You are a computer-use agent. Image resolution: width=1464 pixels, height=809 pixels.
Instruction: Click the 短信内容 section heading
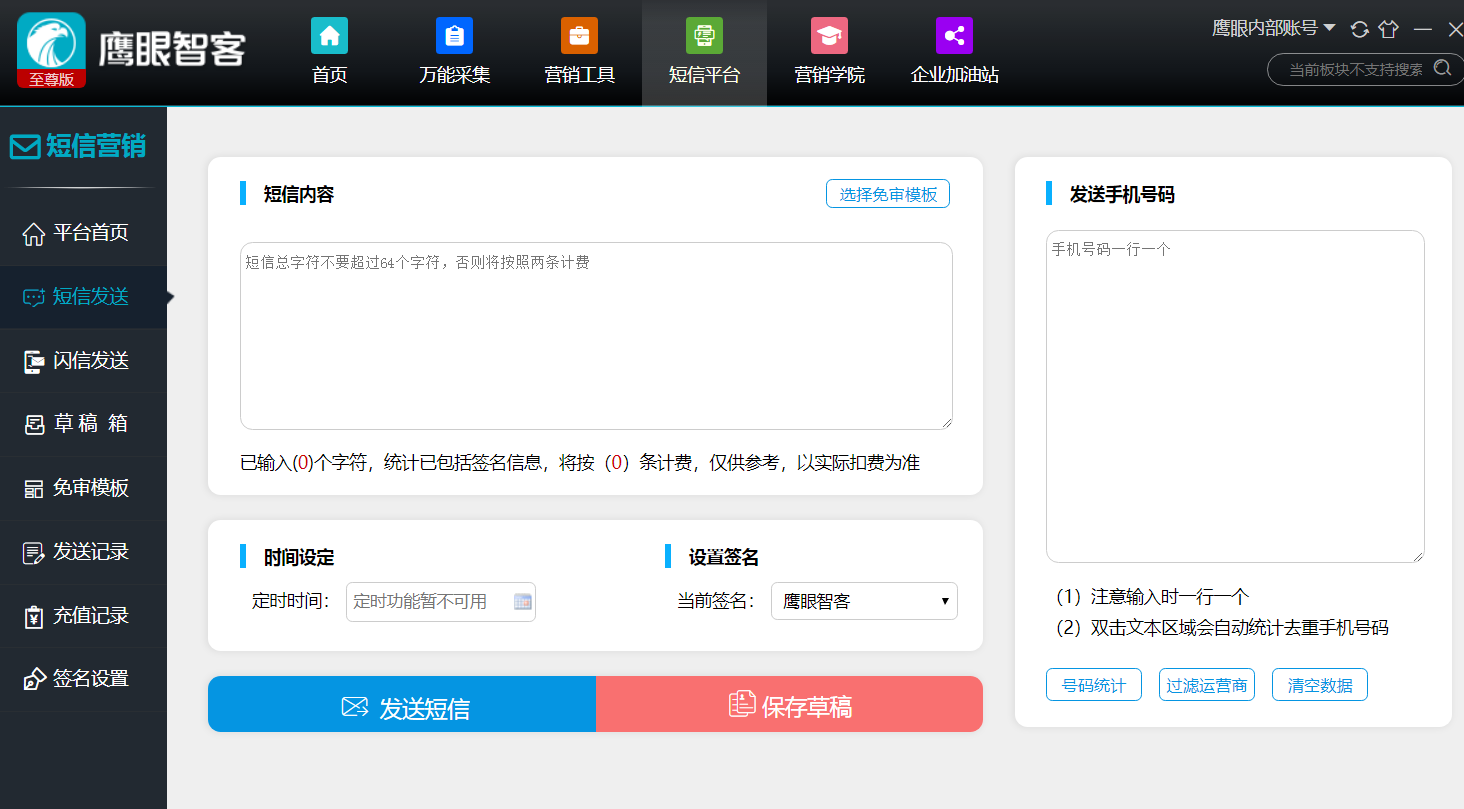pos(299,194)
